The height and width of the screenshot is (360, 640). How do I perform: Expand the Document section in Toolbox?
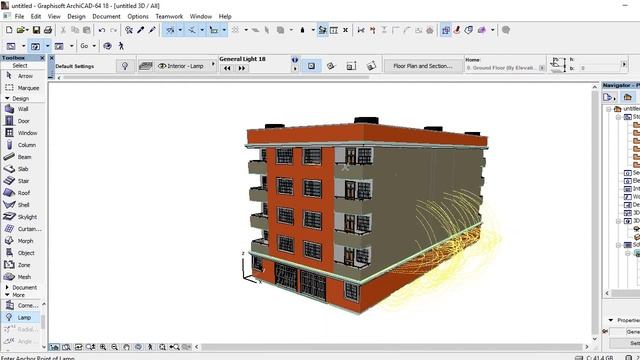(7, 287)
